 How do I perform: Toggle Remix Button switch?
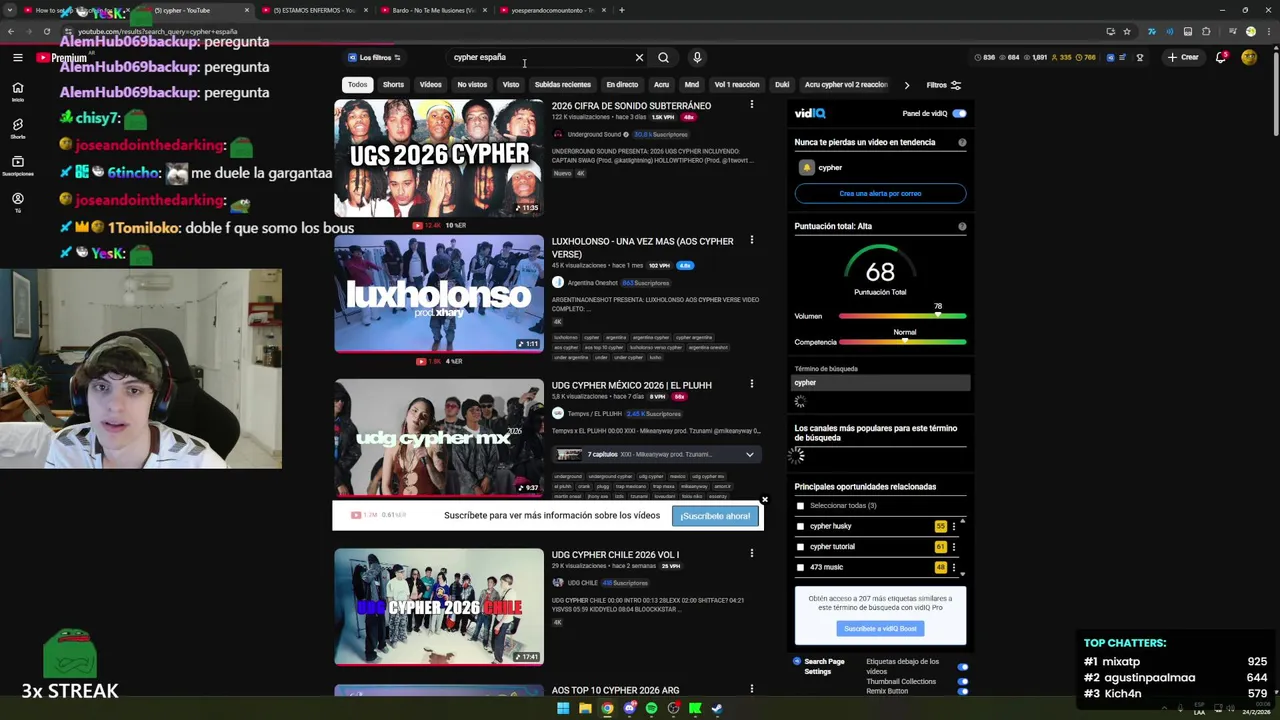pyautogui.click(x=963, y=691)
